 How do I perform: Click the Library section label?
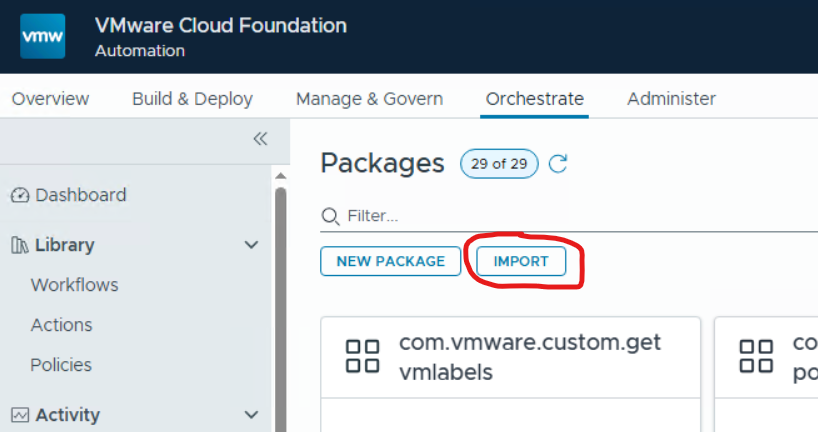[65, 245]
